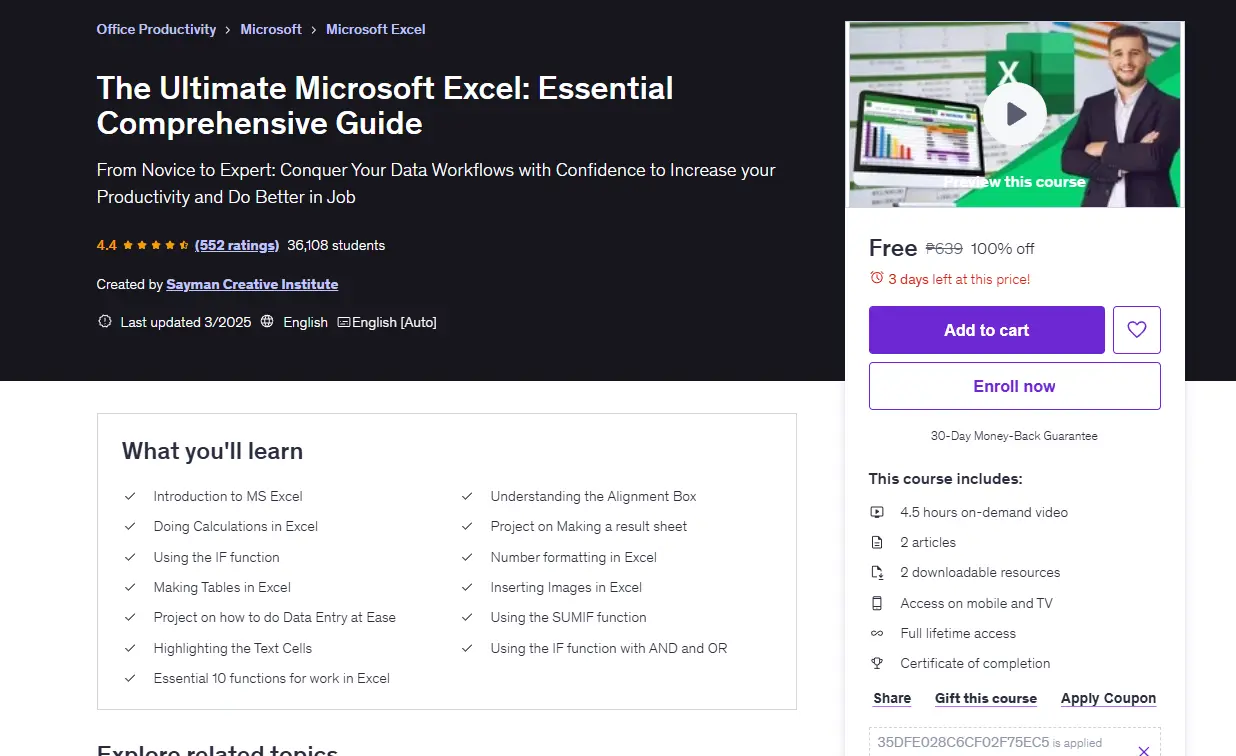Click the 2 articles text
The height and width of the screenshot is (756, 1236).
[928, 542]
